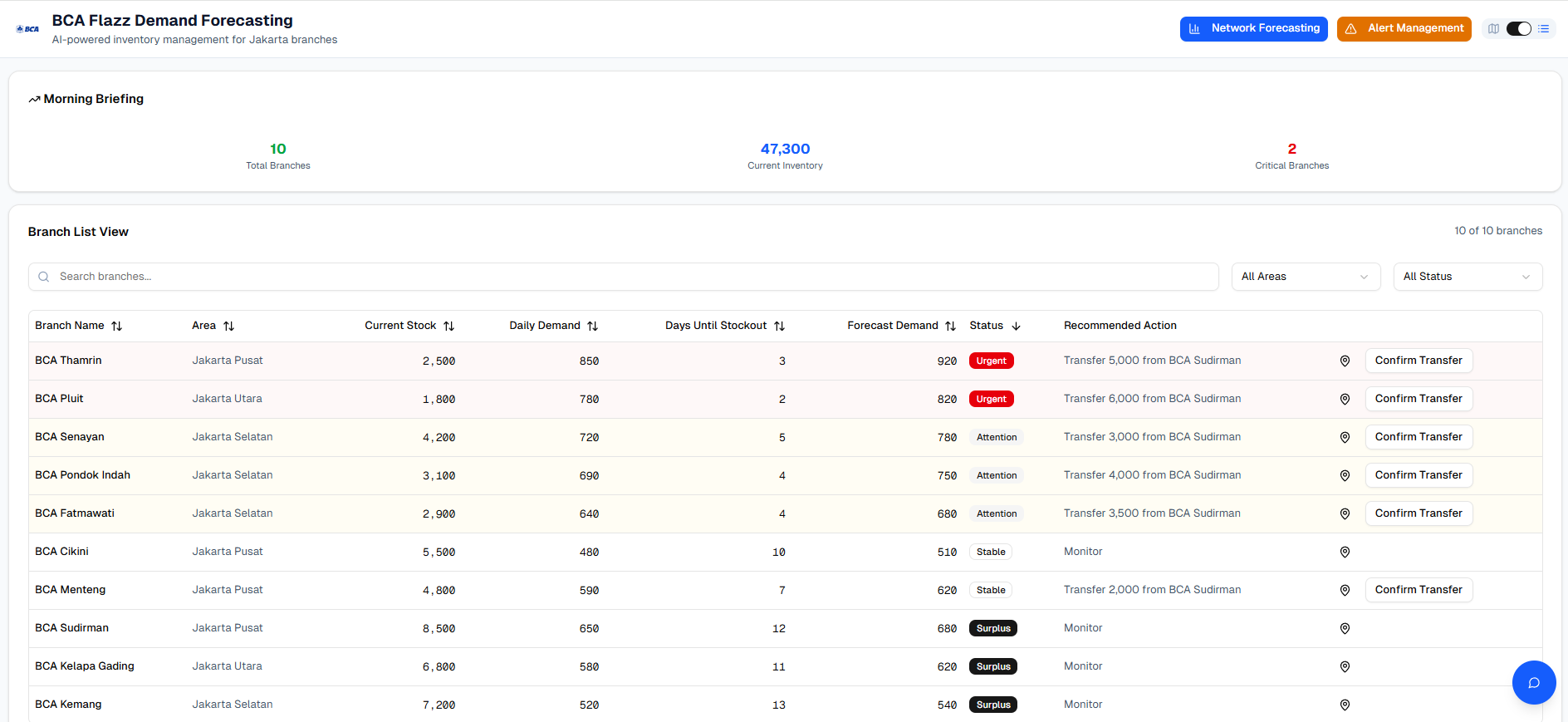Confirm Transfer for BCA Pluit
The height and width of the screenshot is (722, 1568).
tap(1419, 399)
